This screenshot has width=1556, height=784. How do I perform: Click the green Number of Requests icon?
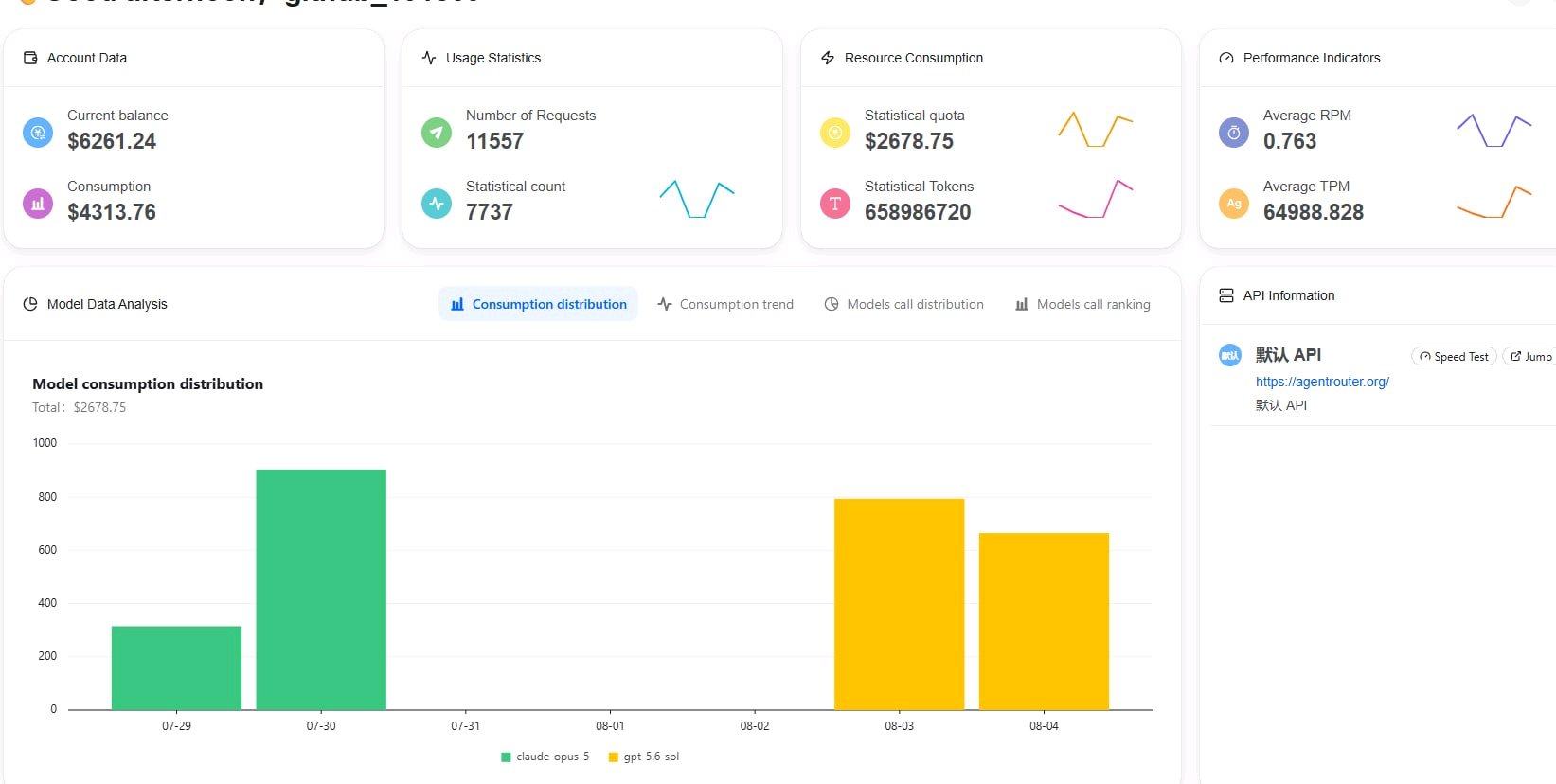pos(437,133)
